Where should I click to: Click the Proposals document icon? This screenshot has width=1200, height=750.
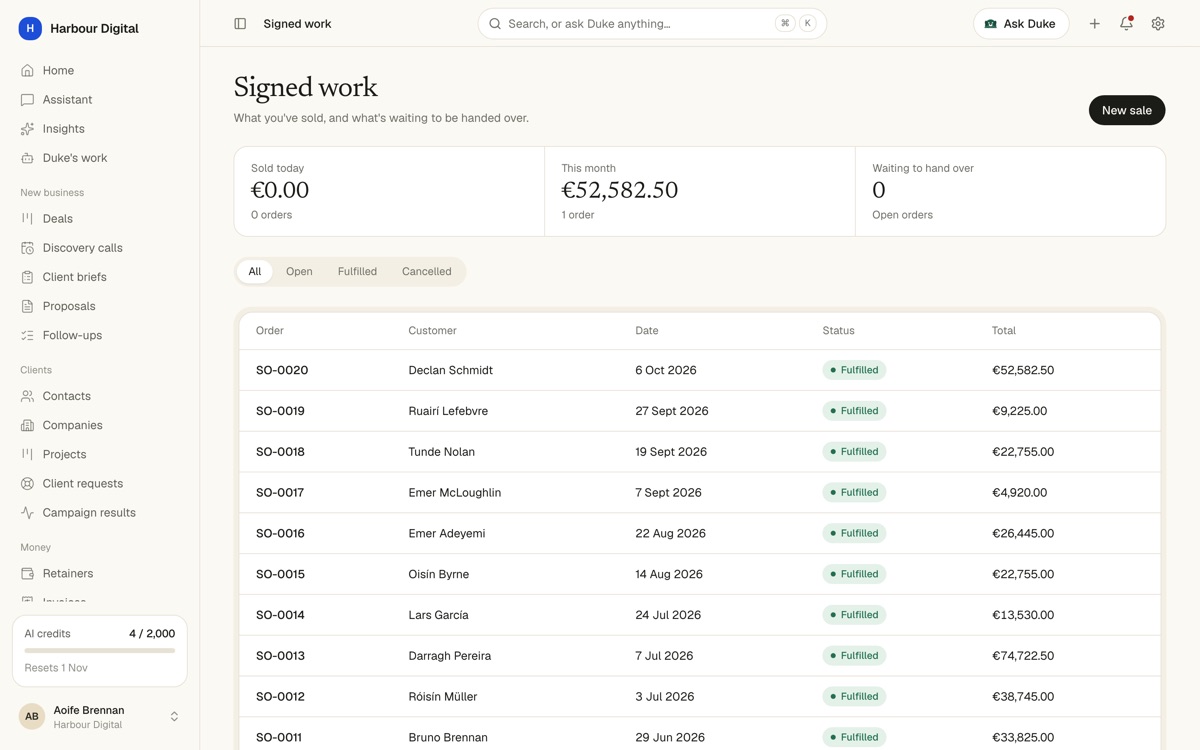[27, 306]
